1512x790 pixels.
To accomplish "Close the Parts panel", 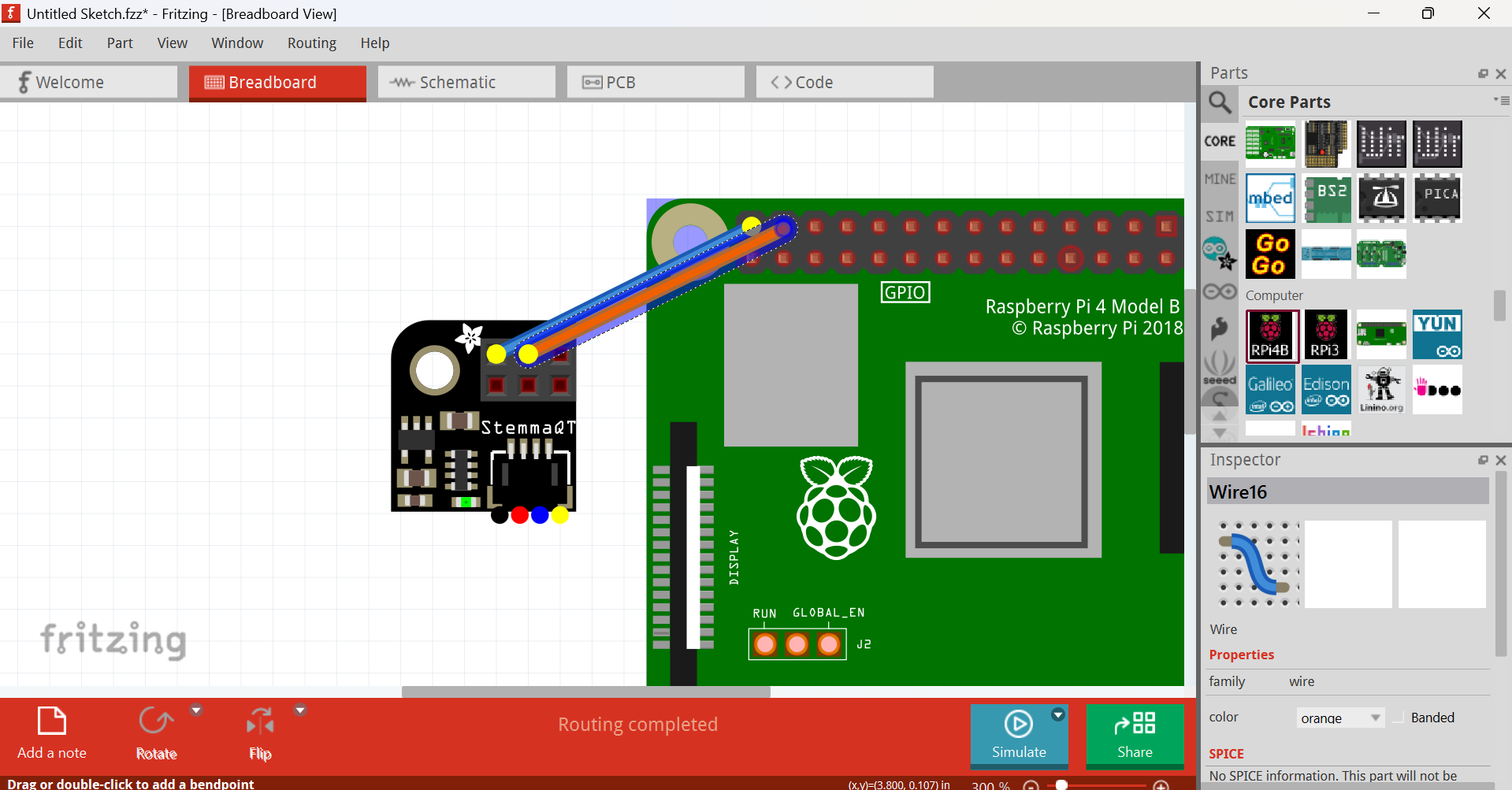I will [x=1501, y=73].
